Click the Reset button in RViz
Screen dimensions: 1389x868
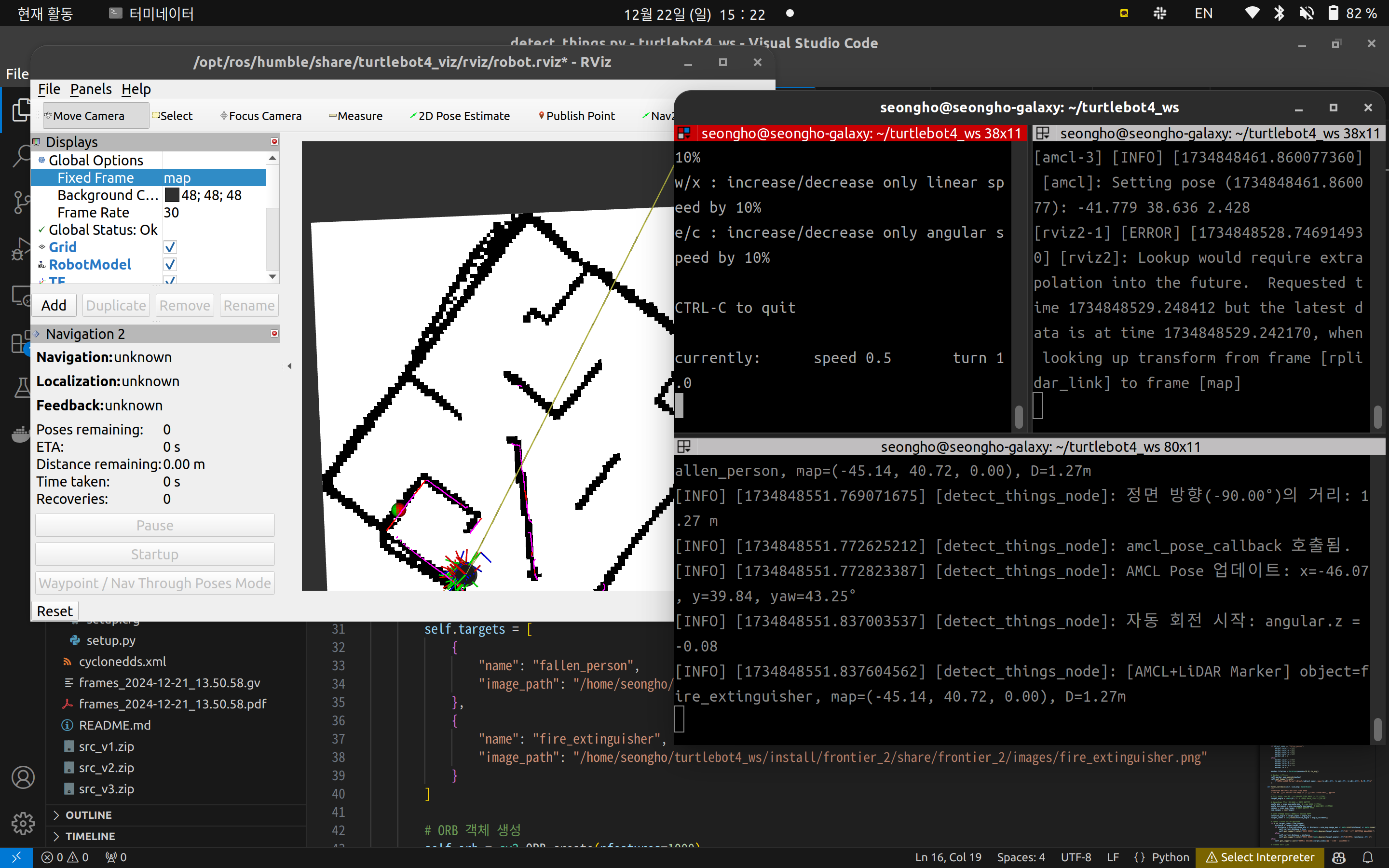coord(54,611)
